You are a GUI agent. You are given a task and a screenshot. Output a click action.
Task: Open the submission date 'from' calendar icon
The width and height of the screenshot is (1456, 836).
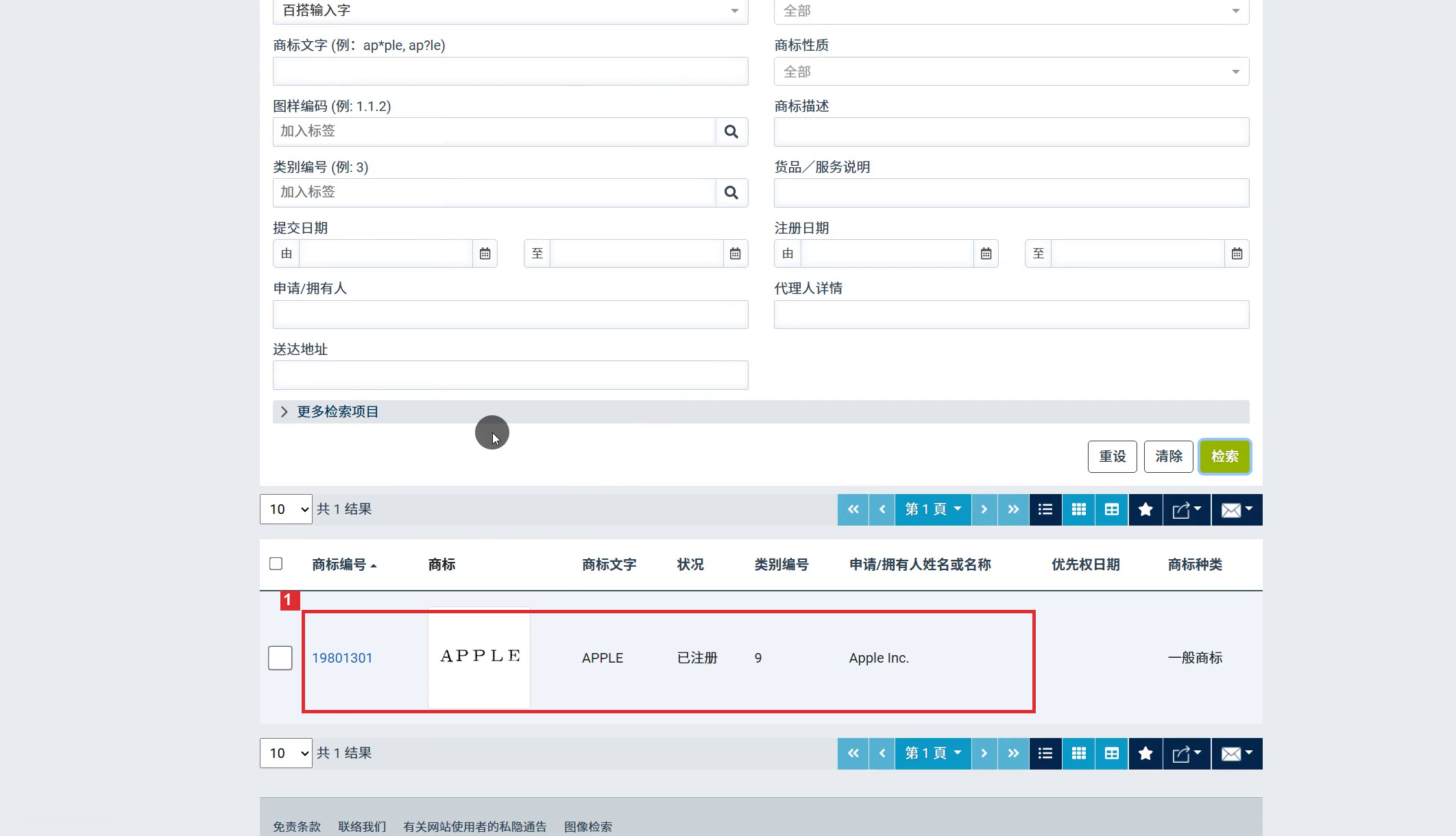485,254
